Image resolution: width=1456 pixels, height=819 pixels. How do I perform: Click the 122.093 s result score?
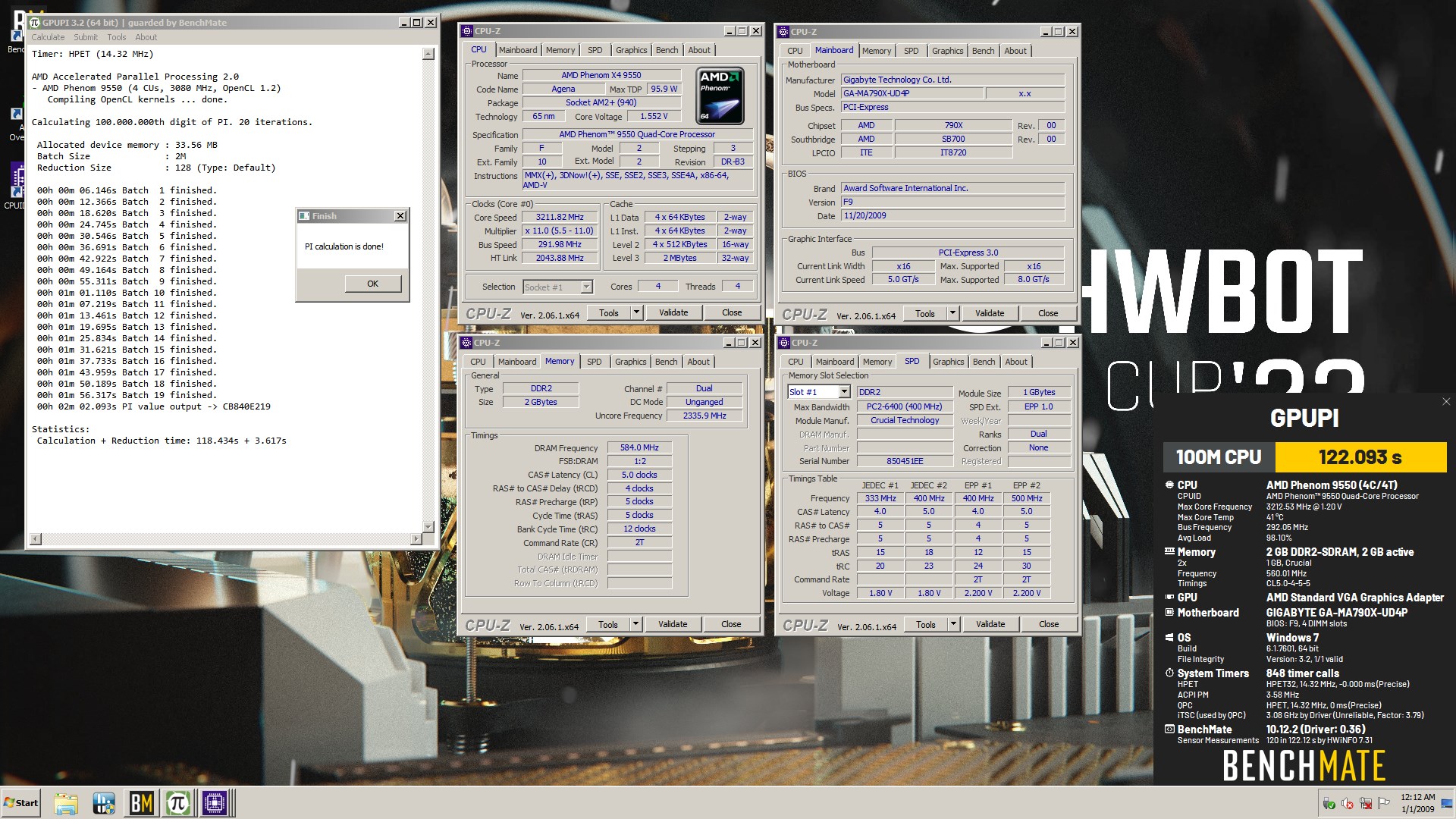(x=1360, y=457)
